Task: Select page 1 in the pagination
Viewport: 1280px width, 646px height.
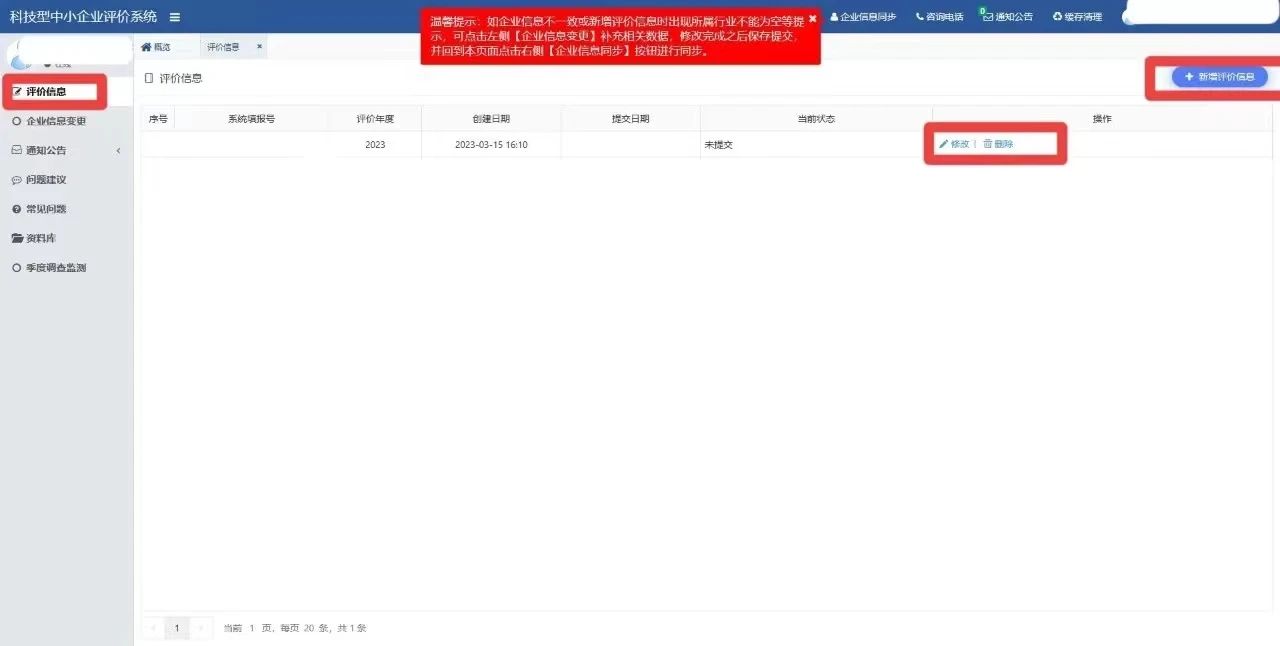Action: point(177,628)
